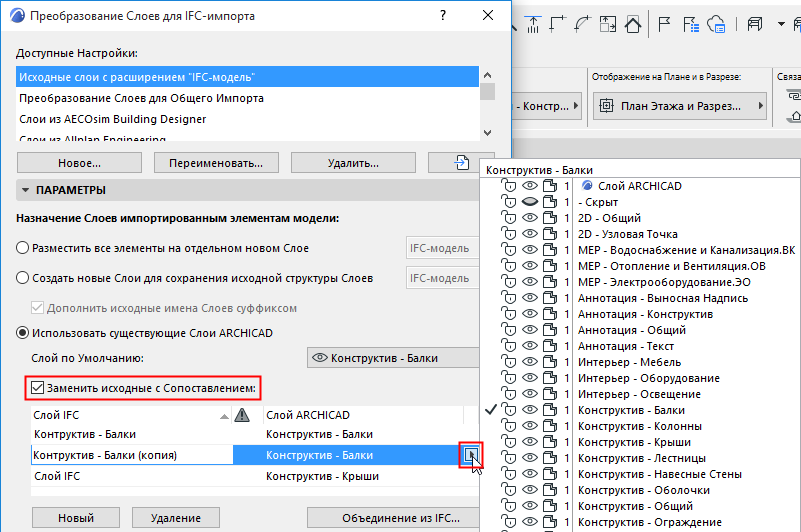Open toolbar overflow arrow beside 3D window icon
This screenshot has width=801, height=532.
click(781, 24)
